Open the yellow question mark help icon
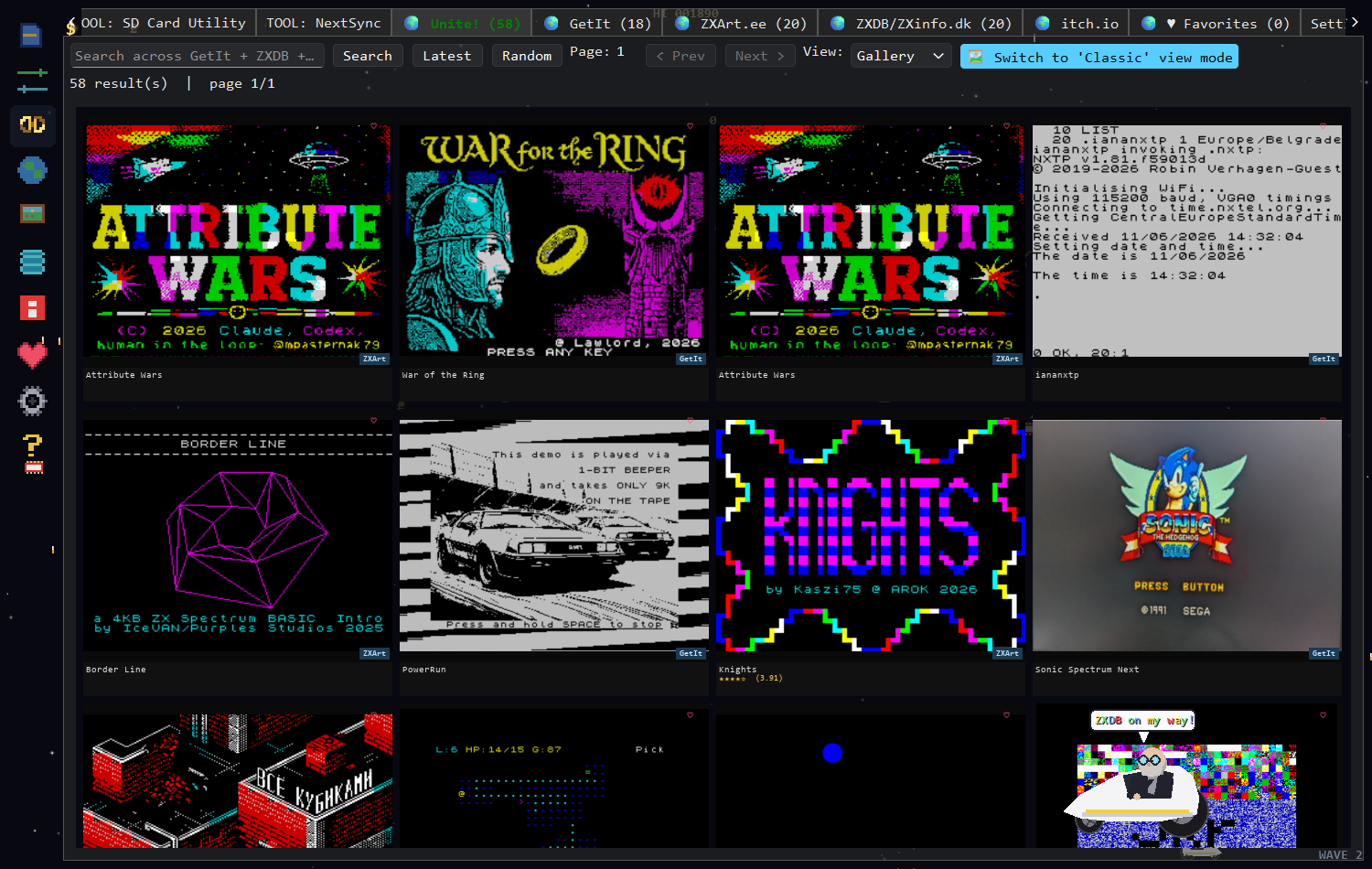Image resolution: width=1372 pixels, height=869 pixels. (33, 454)
